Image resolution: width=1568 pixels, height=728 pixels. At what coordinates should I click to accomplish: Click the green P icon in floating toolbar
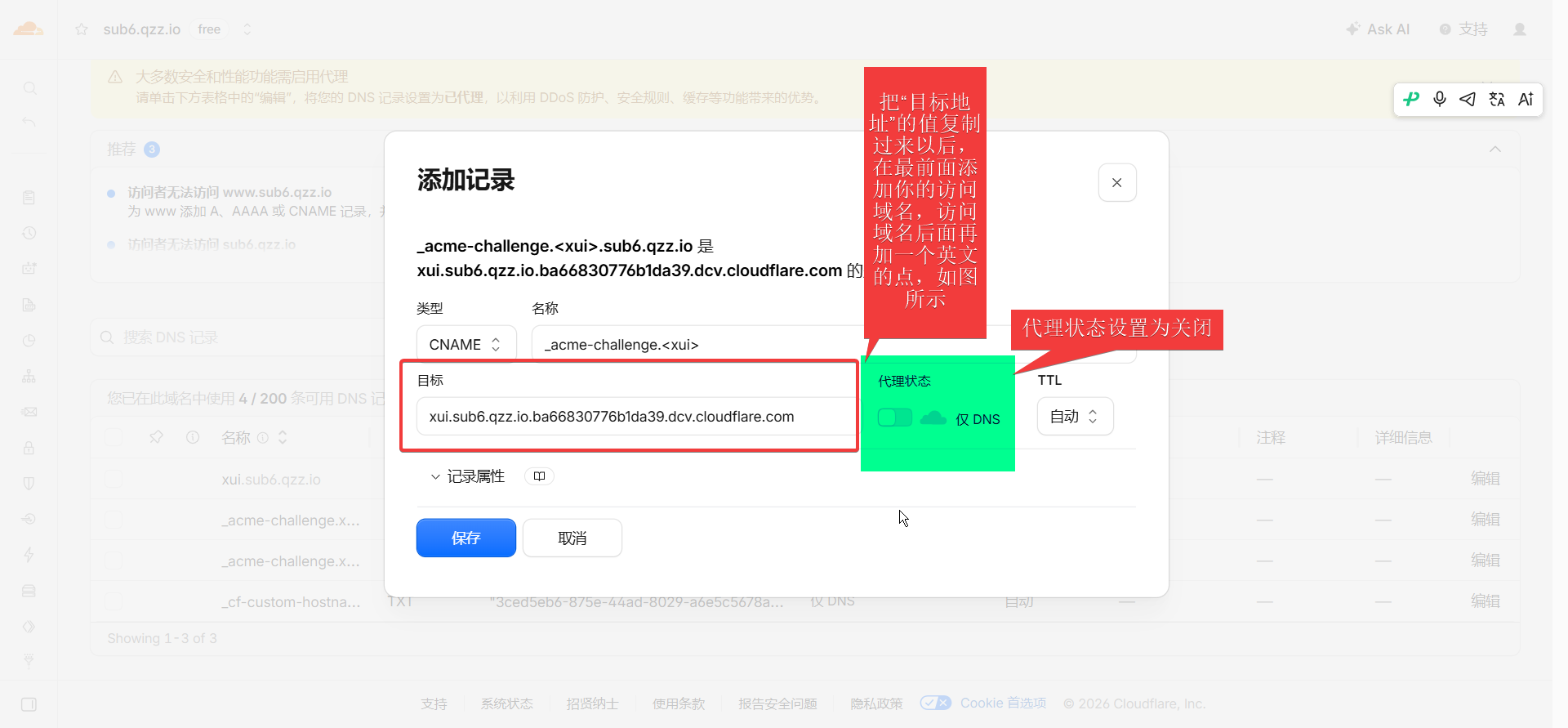[x=1411, y=99]
